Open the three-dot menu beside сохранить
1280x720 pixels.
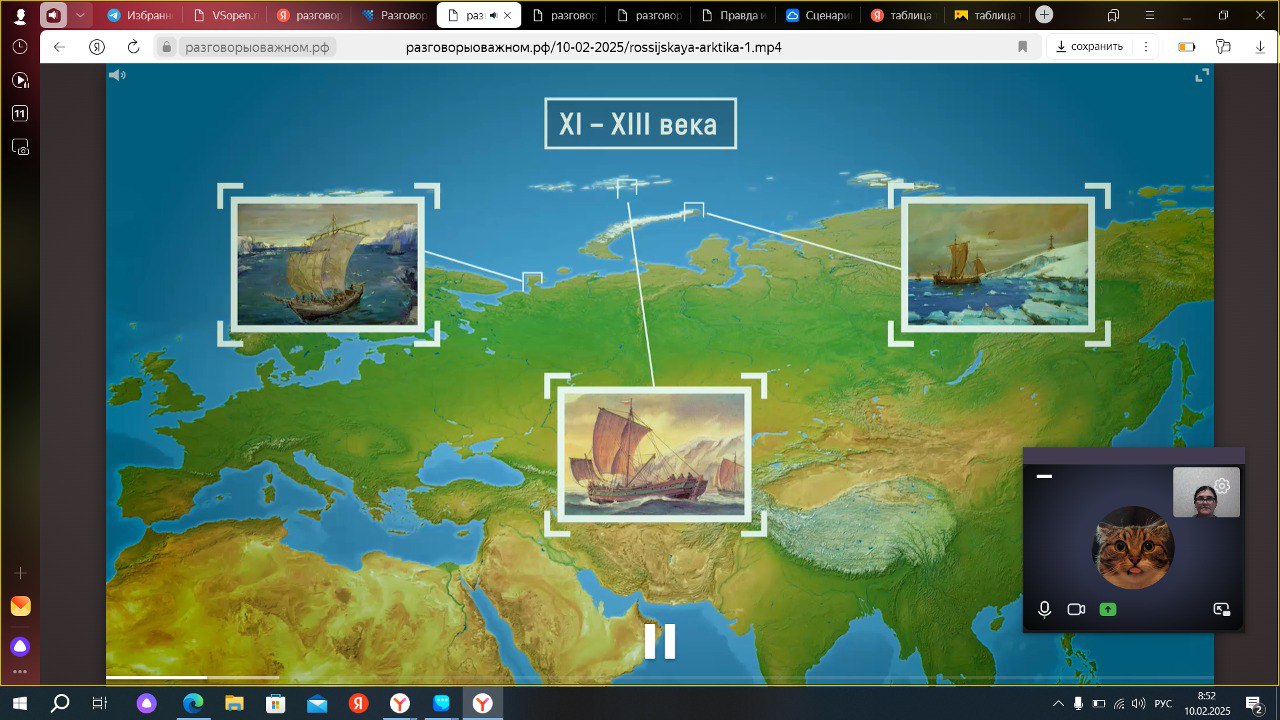(x=1145, y=47)
